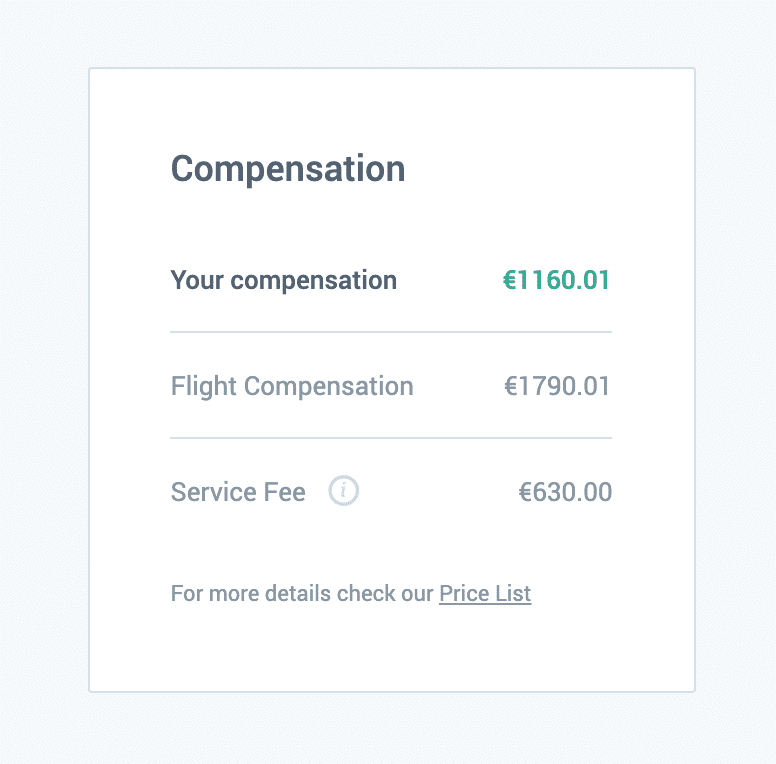Click the euro sign of the €630.00 fee
The height and width of the screenshot is (764, 776).
click(x=525, y=492)
